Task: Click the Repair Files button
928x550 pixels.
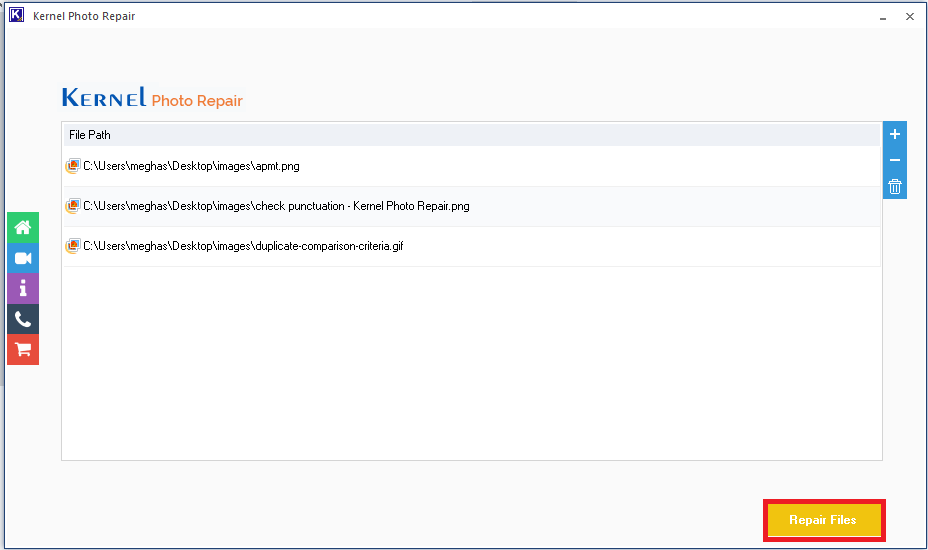Action: pos(824,520)
